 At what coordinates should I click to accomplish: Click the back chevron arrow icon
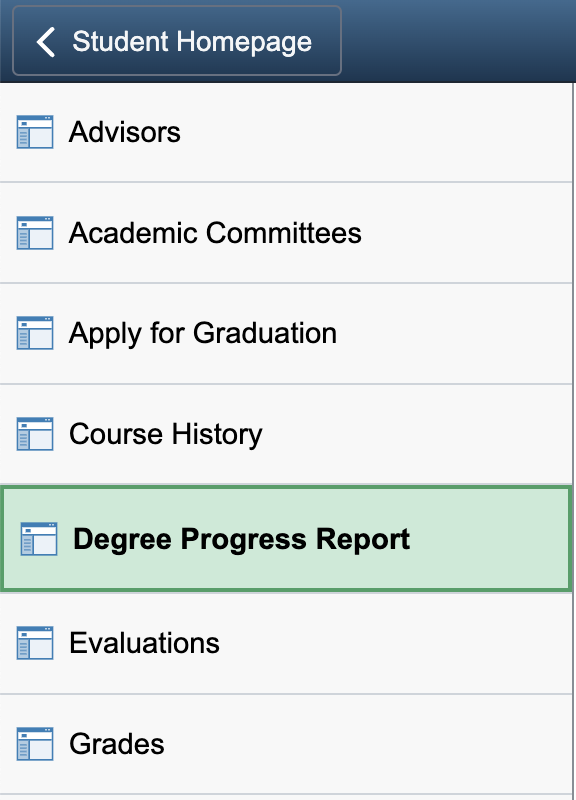[46, 42]
